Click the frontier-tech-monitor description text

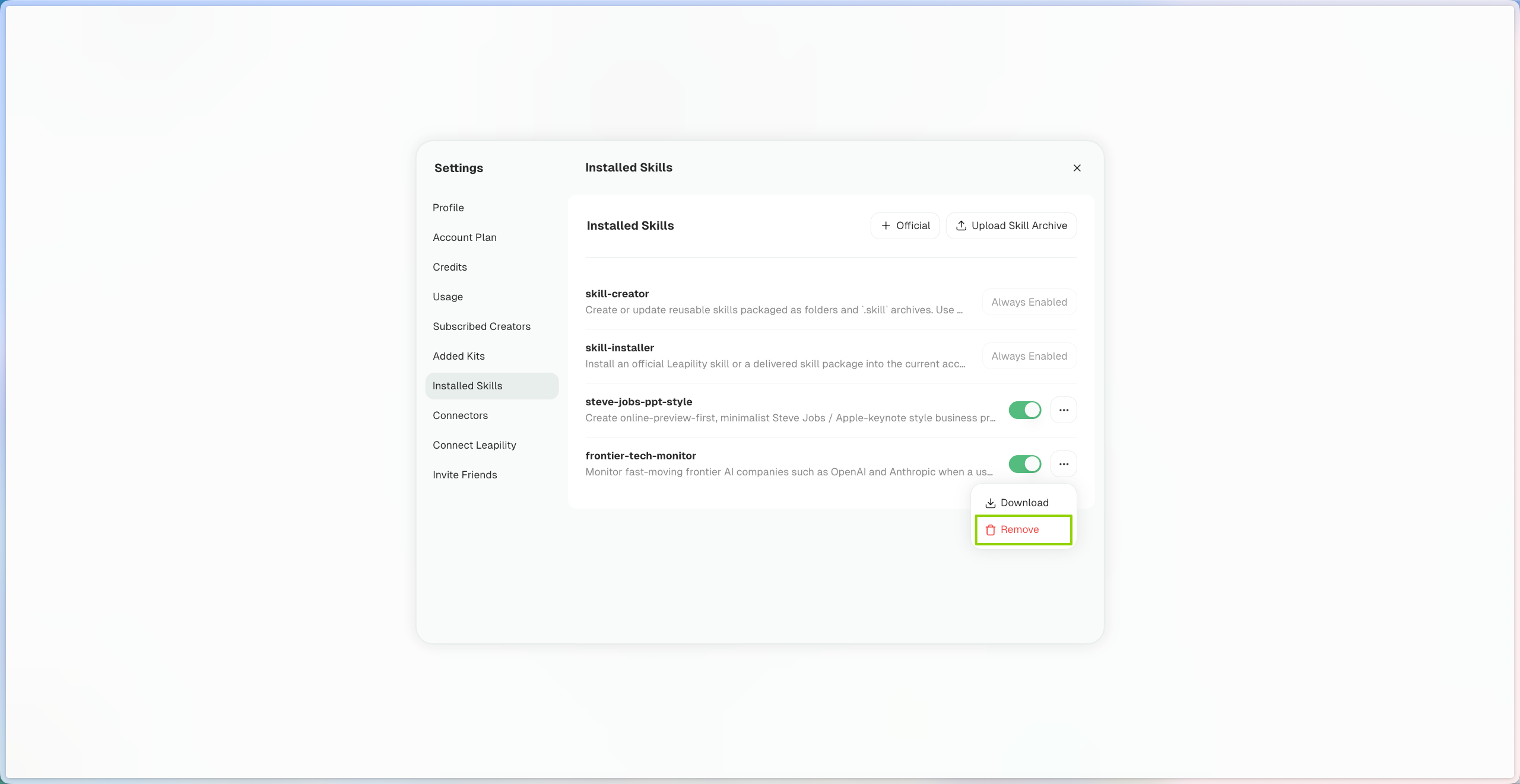(789, 472)
